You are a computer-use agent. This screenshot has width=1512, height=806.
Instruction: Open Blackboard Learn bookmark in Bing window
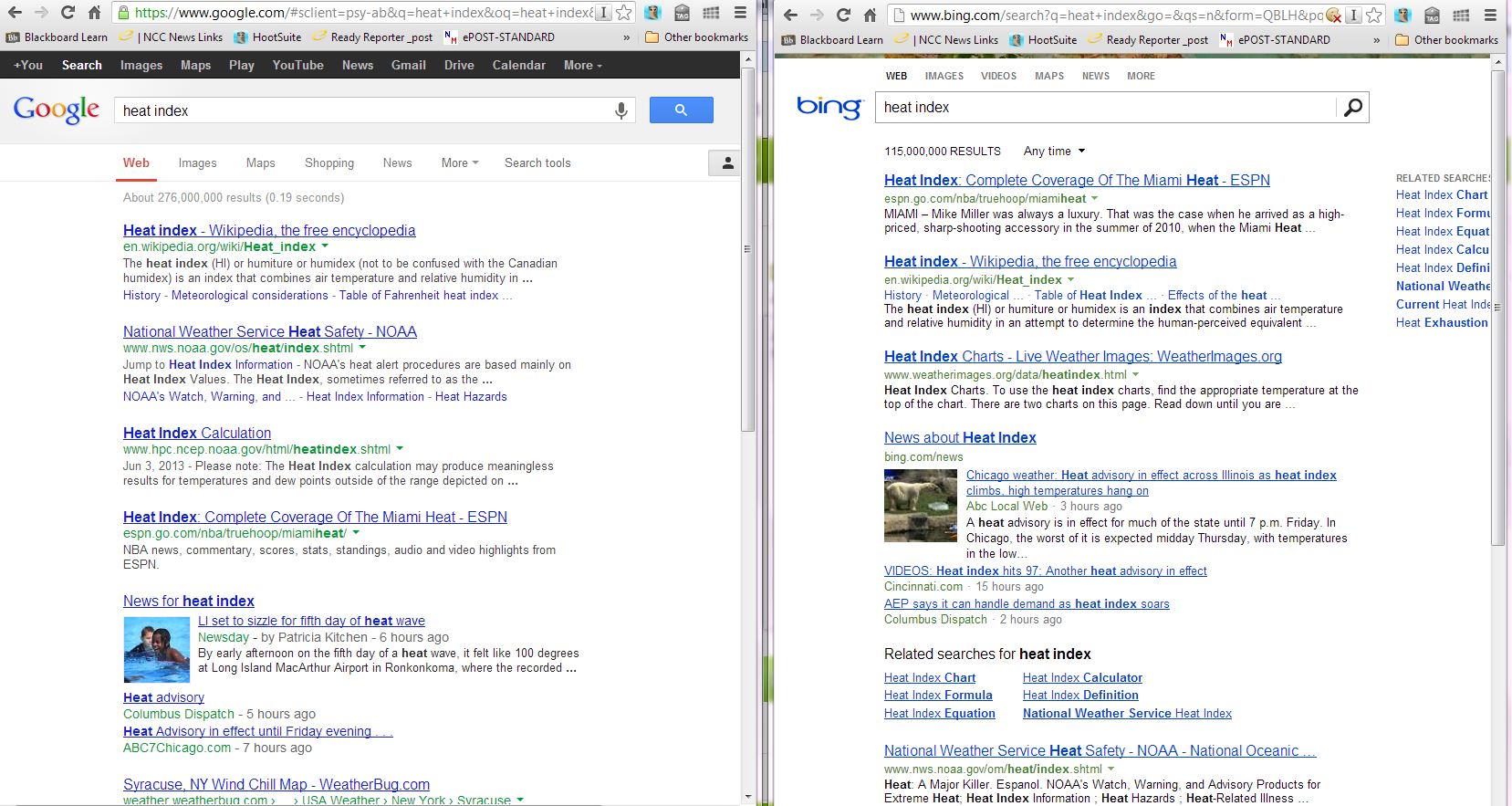pos(833,40)
